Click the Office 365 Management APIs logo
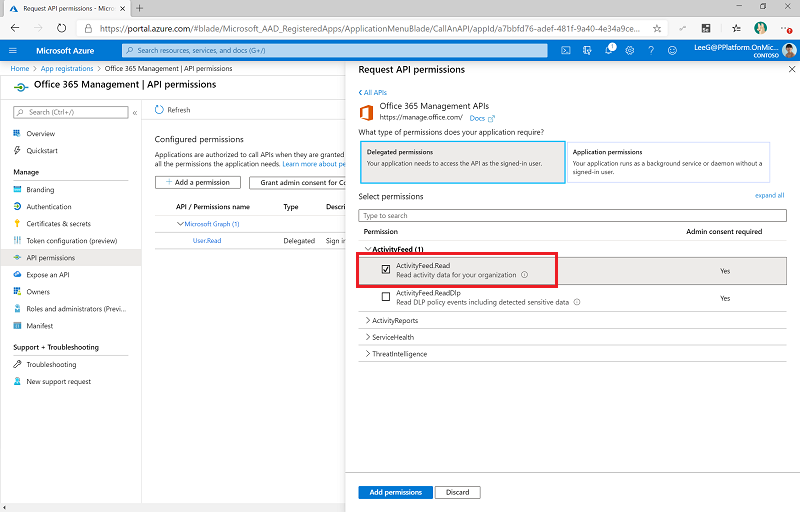 point(366,112)
